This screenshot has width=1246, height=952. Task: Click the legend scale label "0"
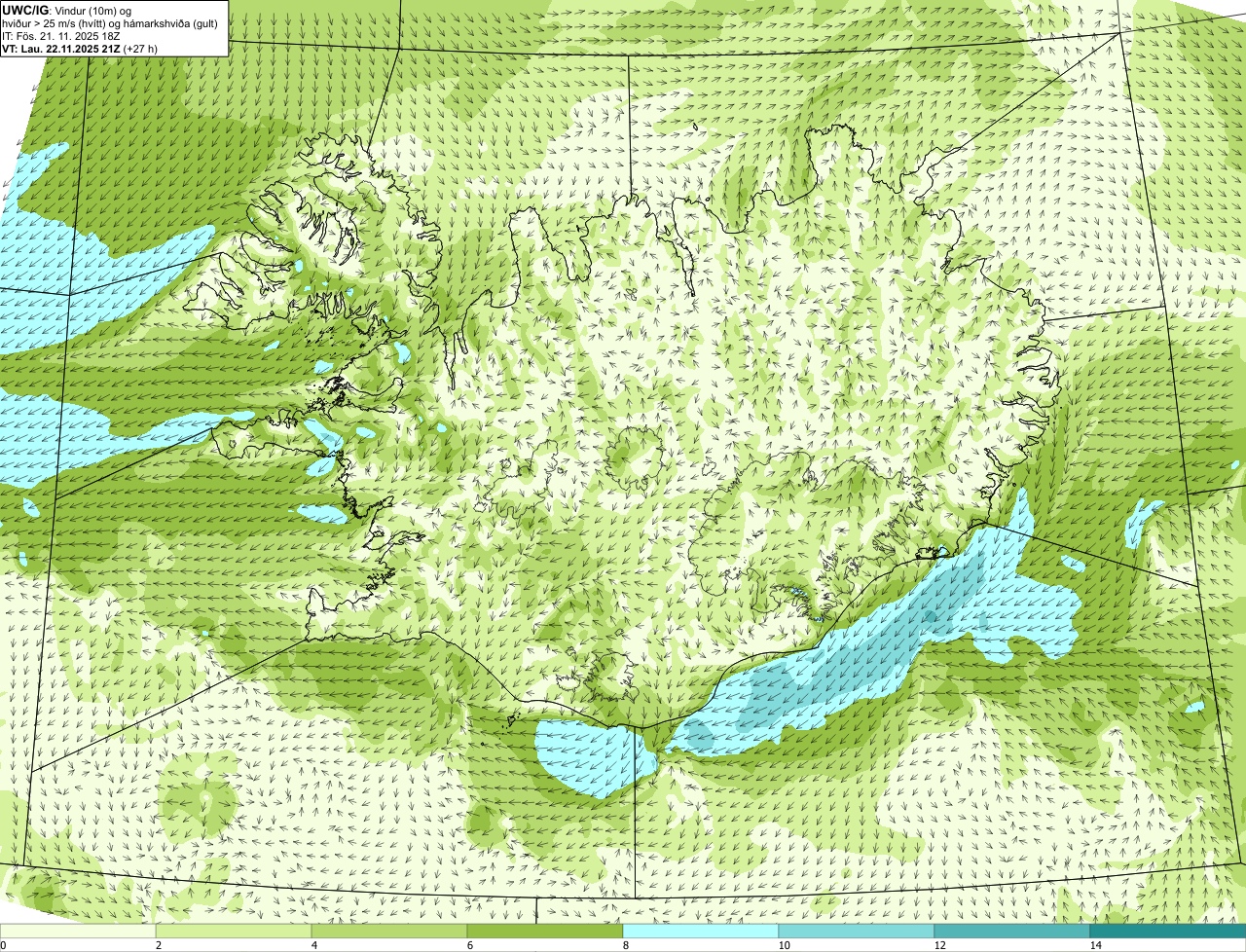pos(3,945)
